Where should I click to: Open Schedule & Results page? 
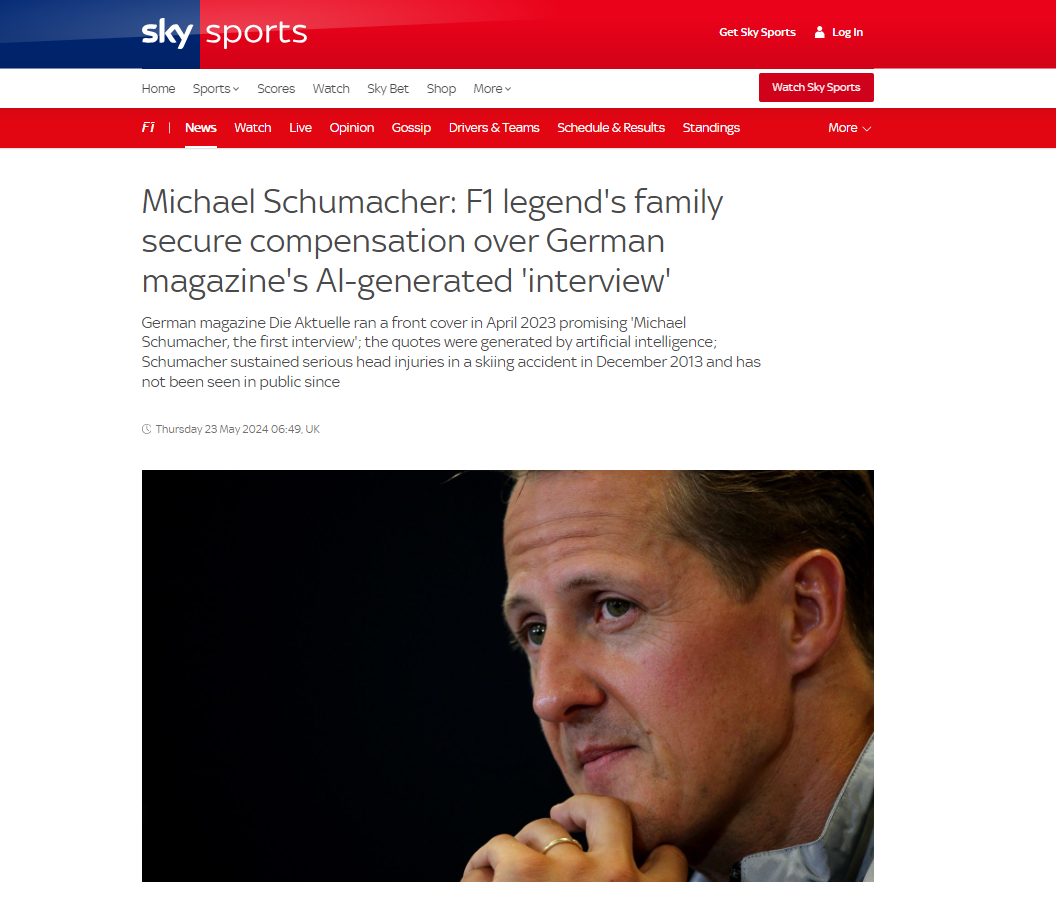tap(611, 128)
